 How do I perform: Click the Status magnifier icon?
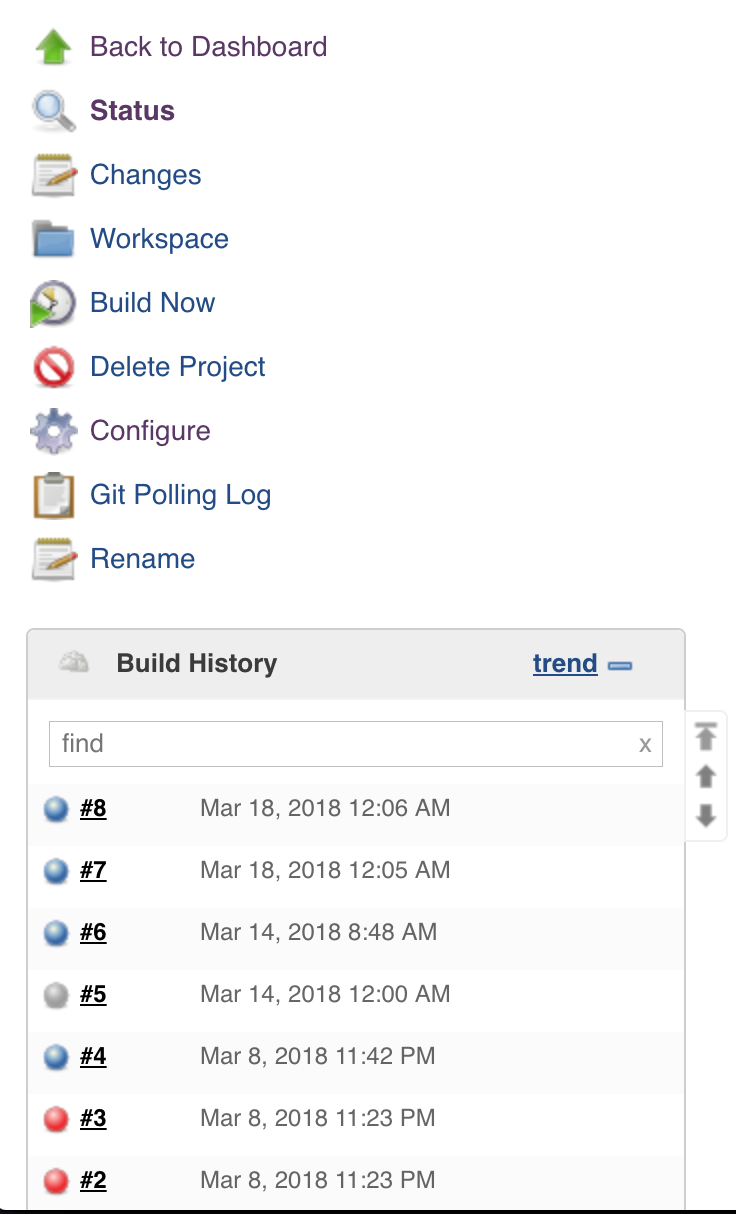tap(53, 111)
